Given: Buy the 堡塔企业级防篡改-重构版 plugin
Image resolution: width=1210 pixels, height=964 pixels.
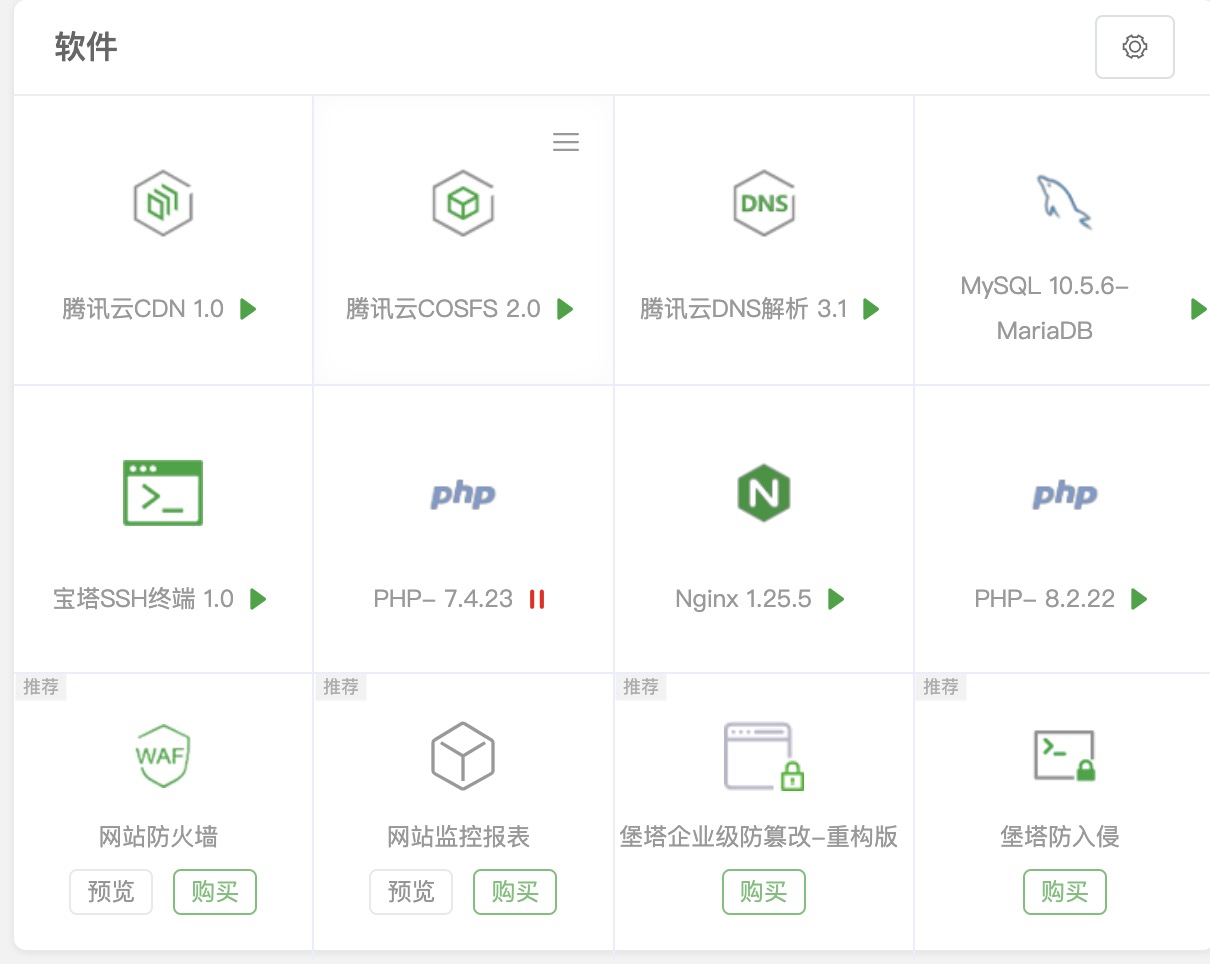Looking at the screenshot, I should 764,892.
